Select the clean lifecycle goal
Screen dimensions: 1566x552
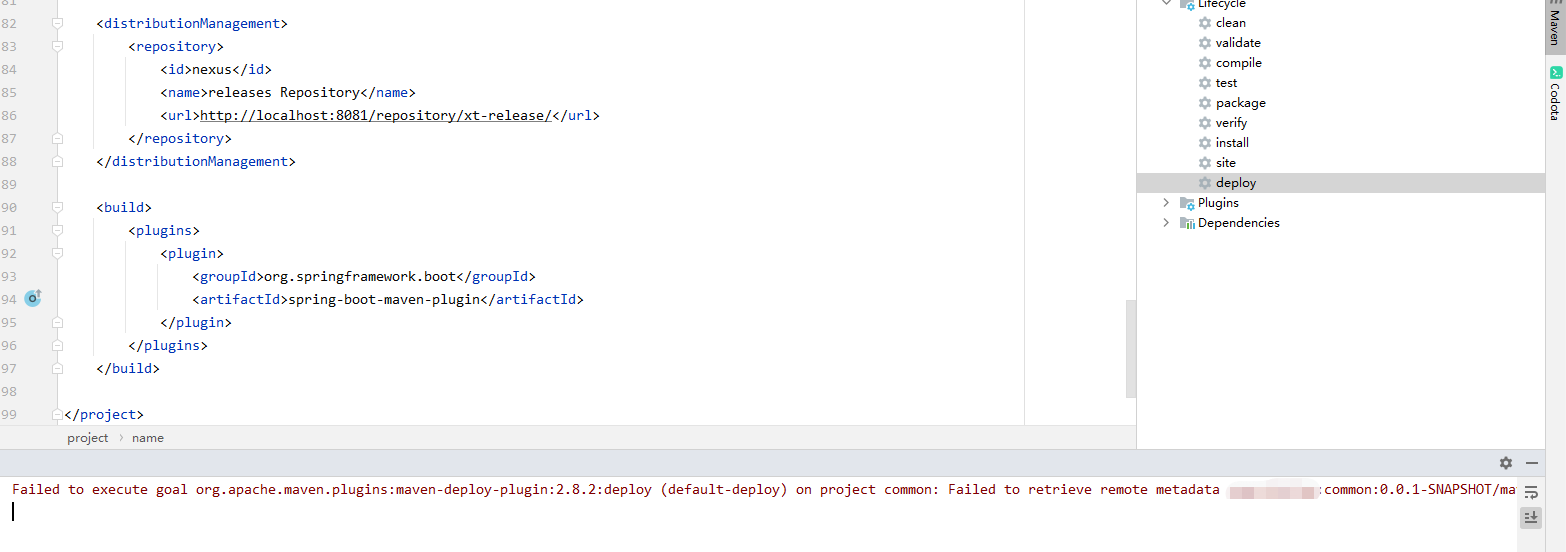(1230, 23)
